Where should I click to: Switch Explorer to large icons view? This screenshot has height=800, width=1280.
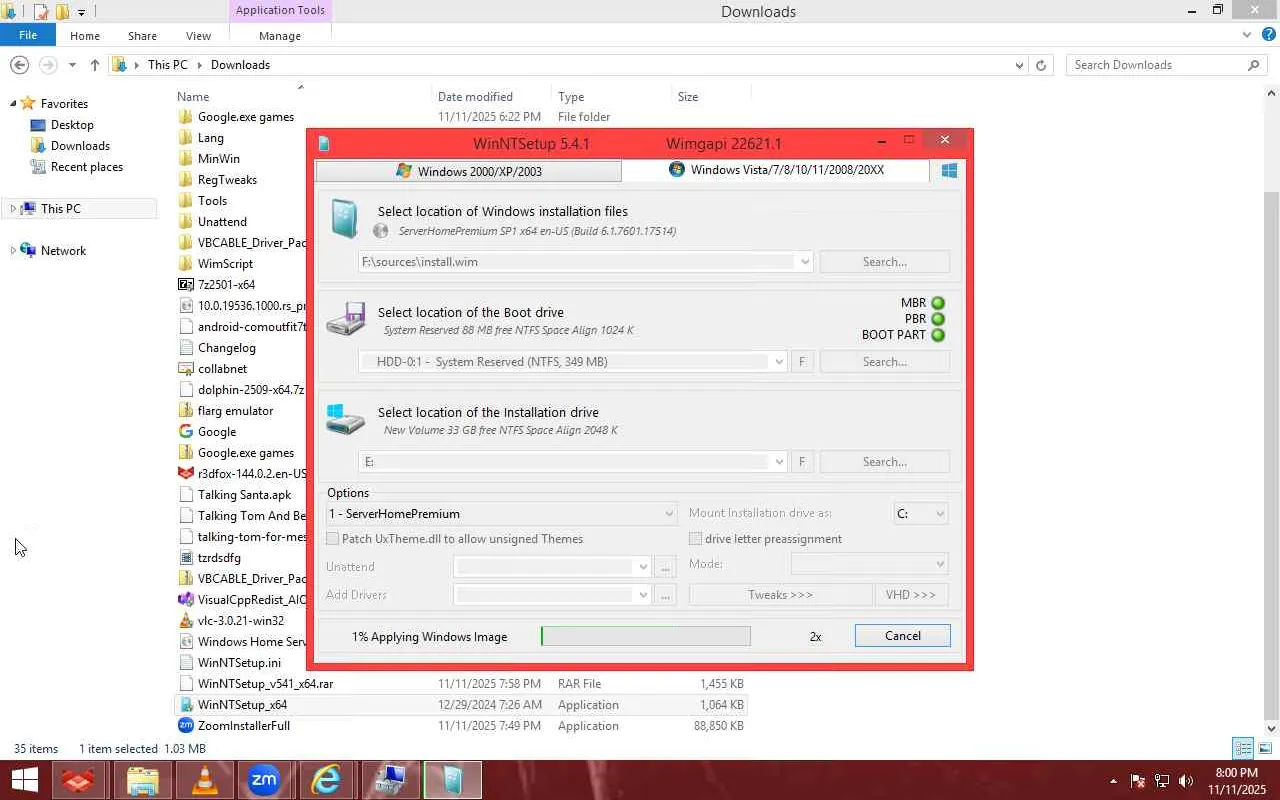pos(1265,748)
